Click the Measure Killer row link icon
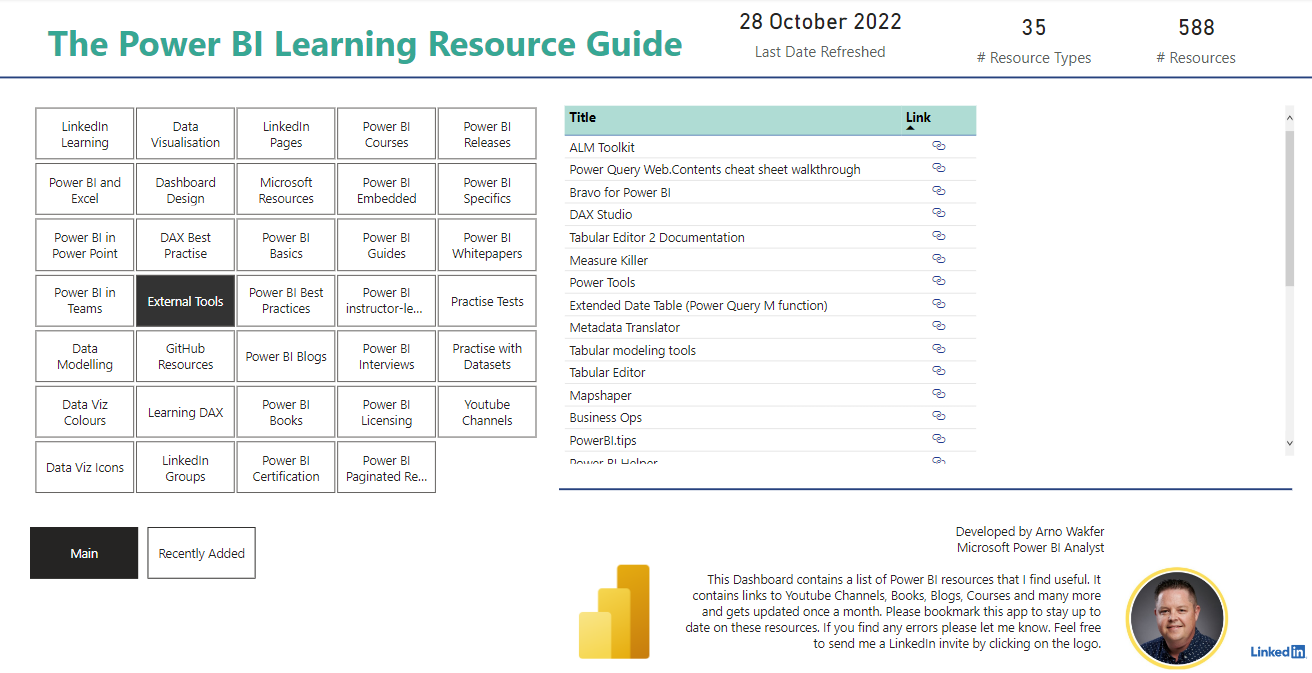Screen dimensions: 1312x673 click(938, 260)
